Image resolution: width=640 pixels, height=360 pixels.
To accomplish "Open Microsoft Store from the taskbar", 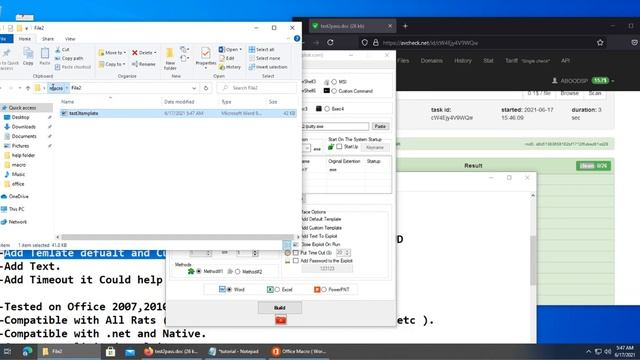I will (x=110, y=351).
